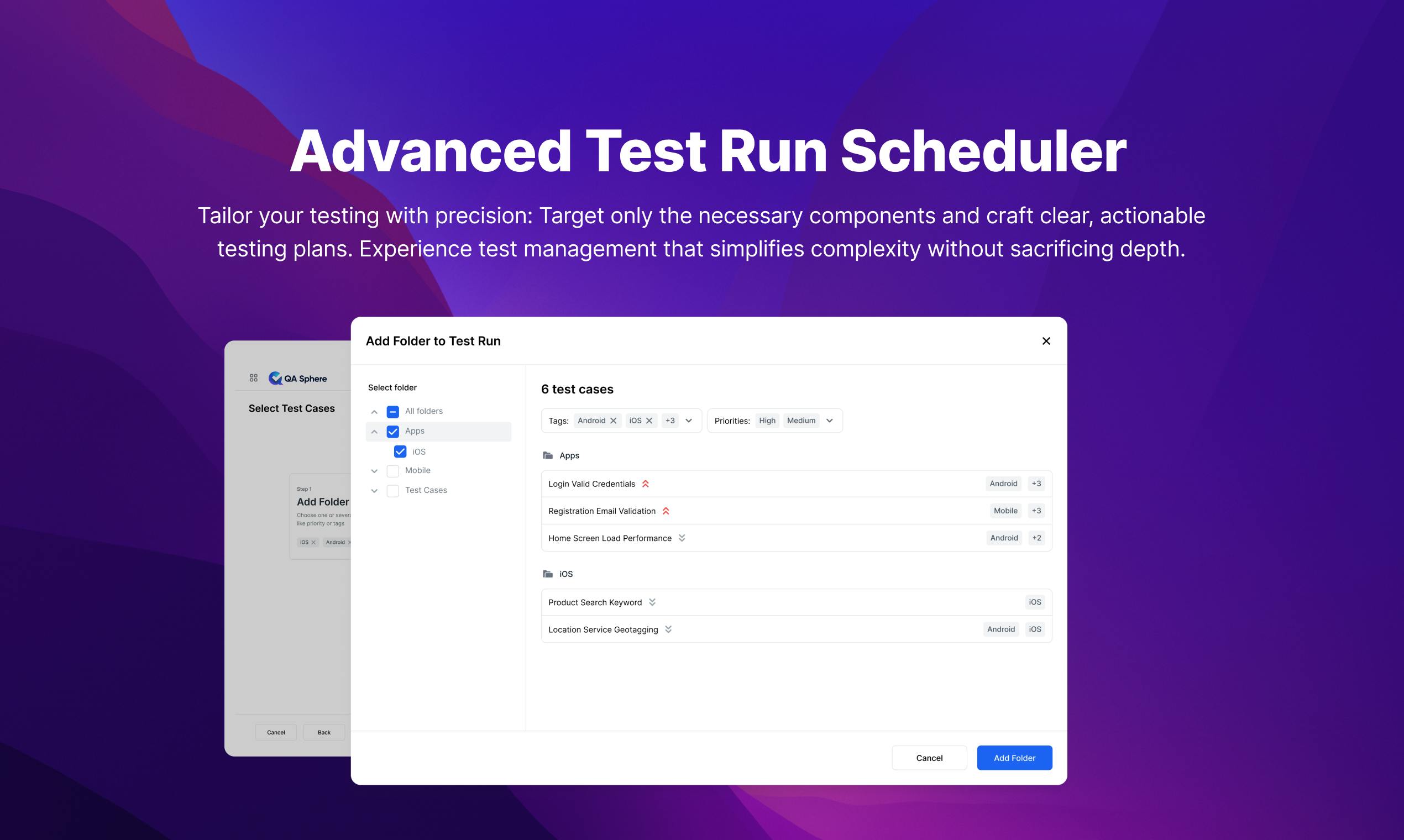Click Back in the background window
Viewport: 1404px width, 840px height.
324,732
